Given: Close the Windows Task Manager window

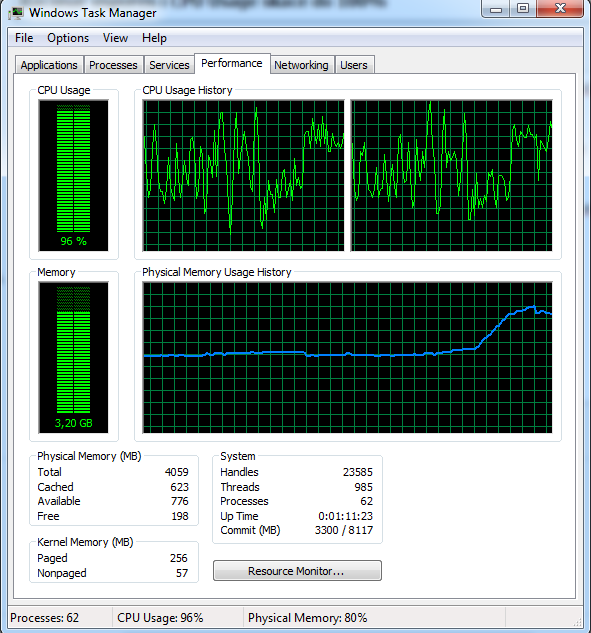Looking at the screenshot, I should tap(560, 8).
